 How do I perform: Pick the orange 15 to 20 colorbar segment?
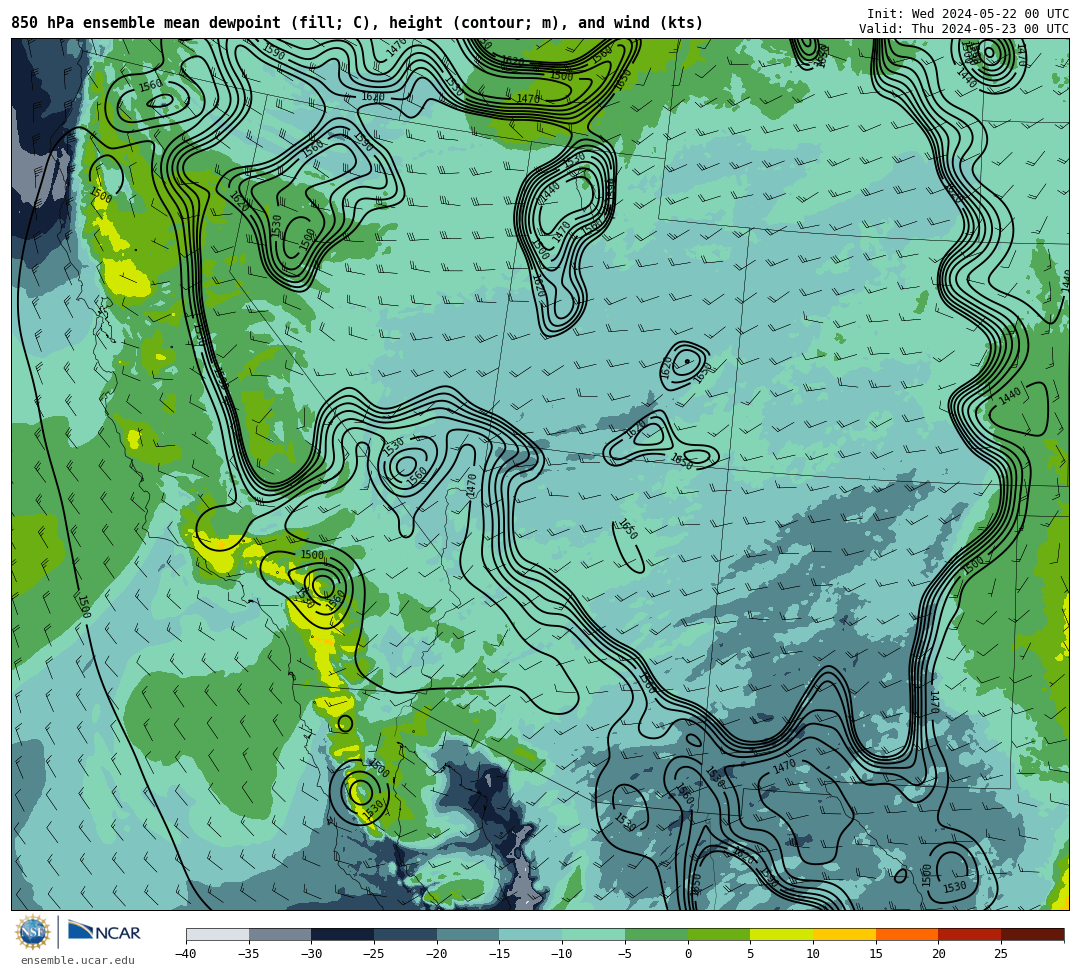click(x=907, y=935)
